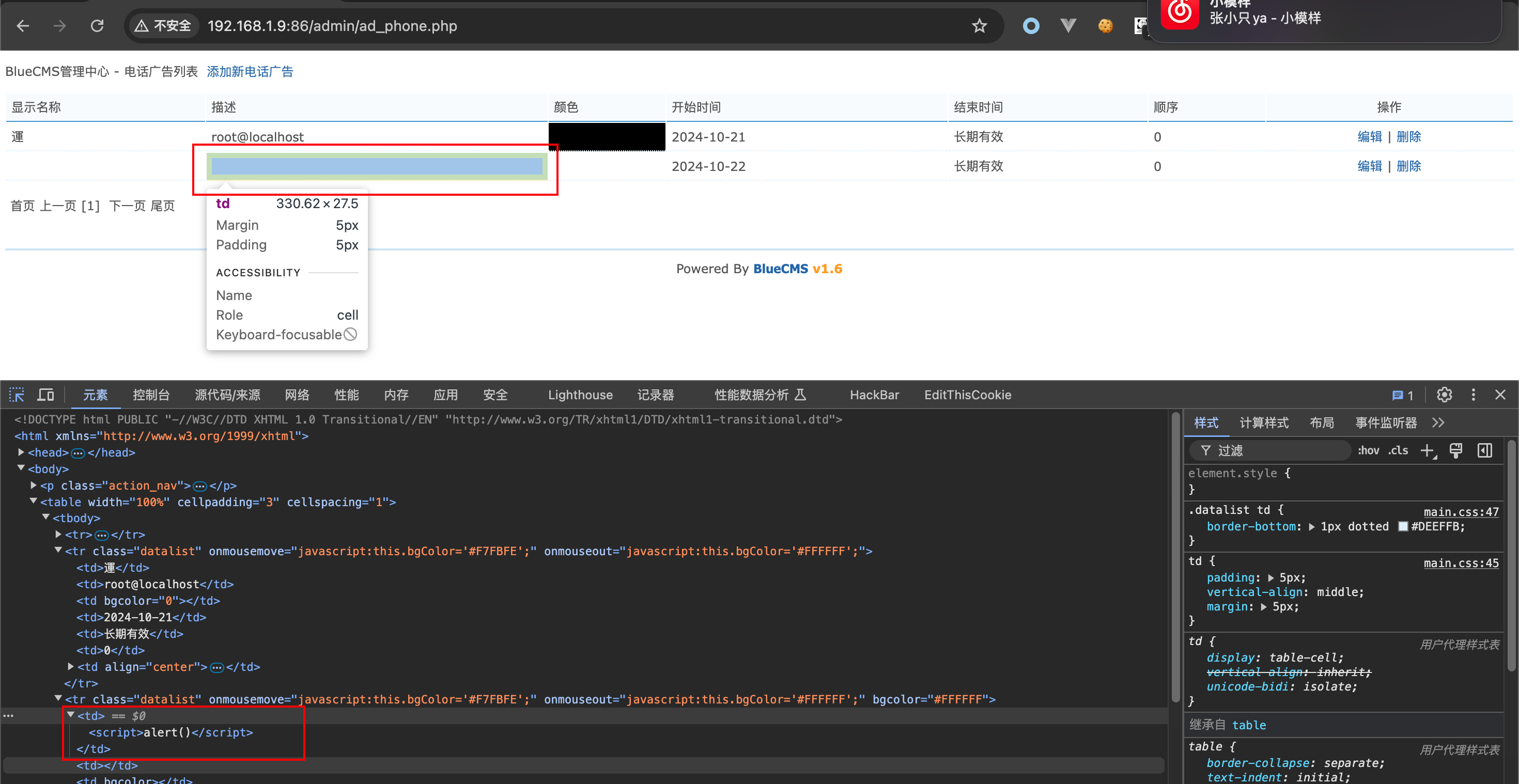Click the black color cell in first row

[x=607, y=137]
